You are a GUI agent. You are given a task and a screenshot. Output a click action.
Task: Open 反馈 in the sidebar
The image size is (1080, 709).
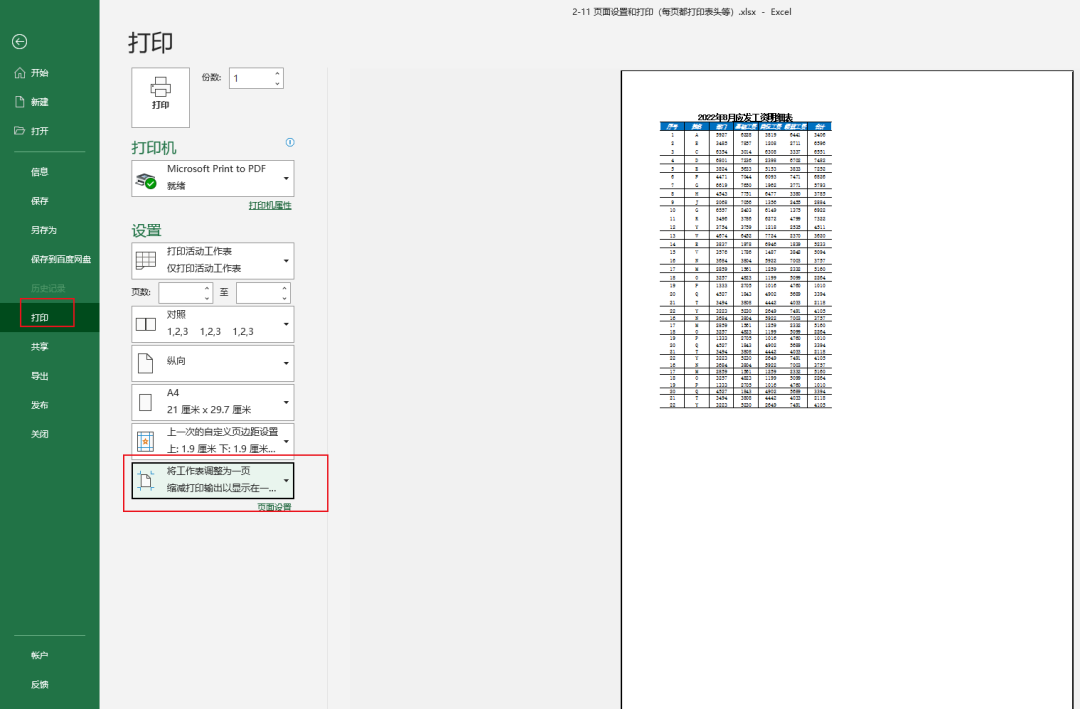40,684
